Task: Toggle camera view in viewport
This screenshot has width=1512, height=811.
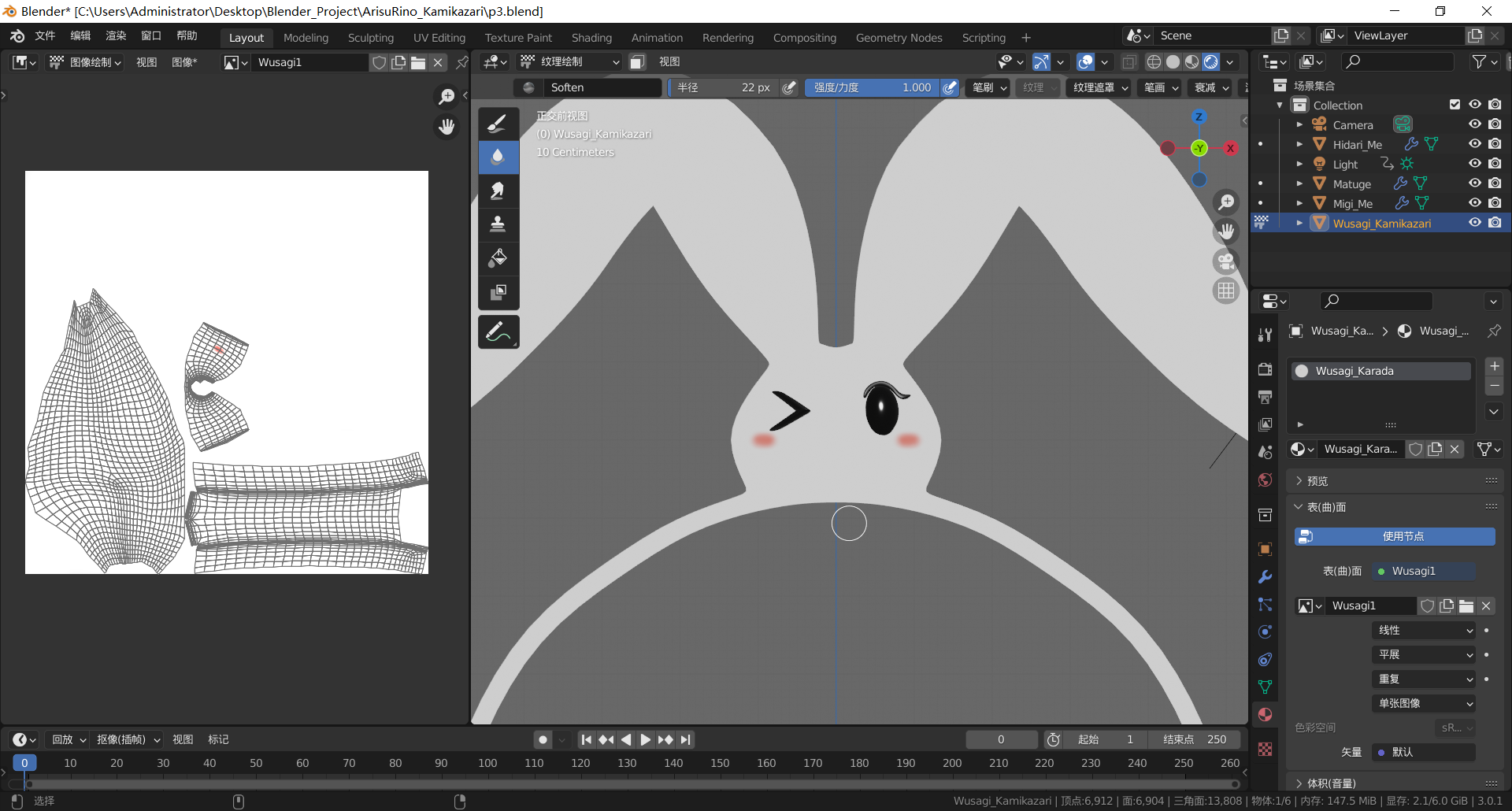Action: pos(1225,261)
